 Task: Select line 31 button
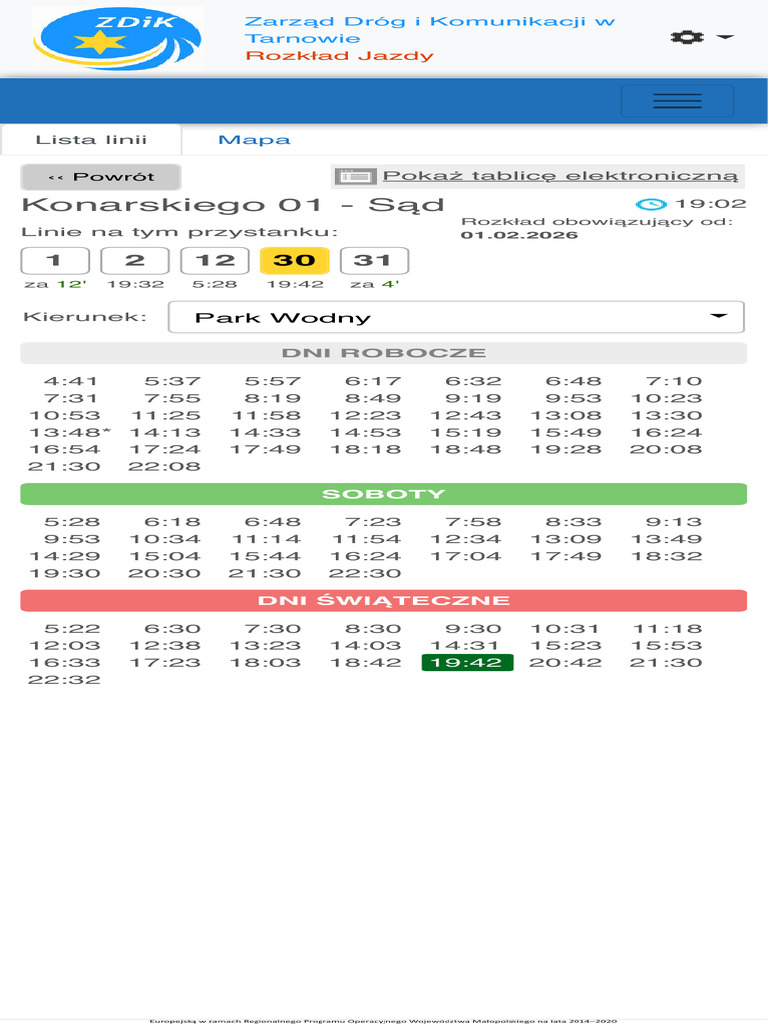click(374, 261)
